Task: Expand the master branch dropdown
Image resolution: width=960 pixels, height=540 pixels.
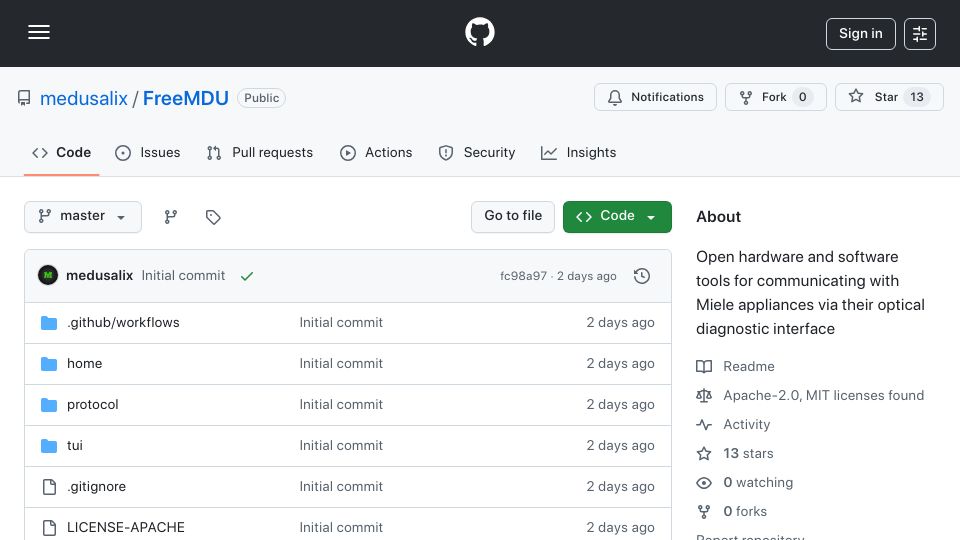Action: pos(83,217)
